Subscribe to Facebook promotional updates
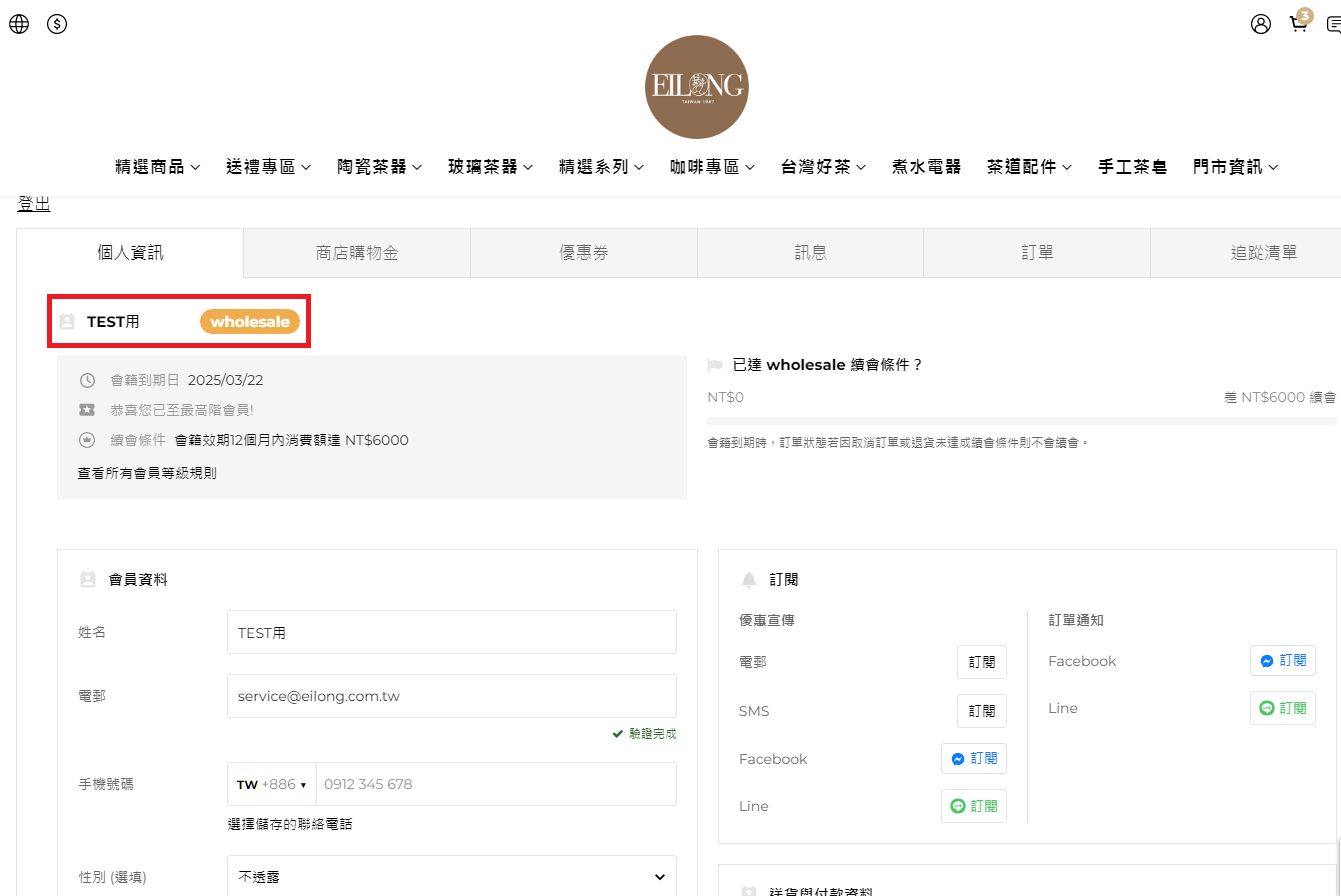Viewport: 1341px width, 896px height. pyautogui.click(x=973, y=759)
